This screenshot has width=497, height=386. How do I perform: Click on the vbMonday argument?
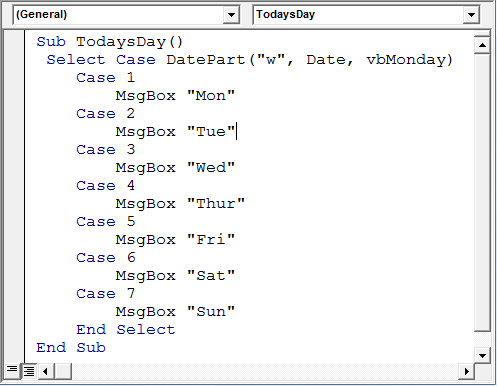(409, 60)
